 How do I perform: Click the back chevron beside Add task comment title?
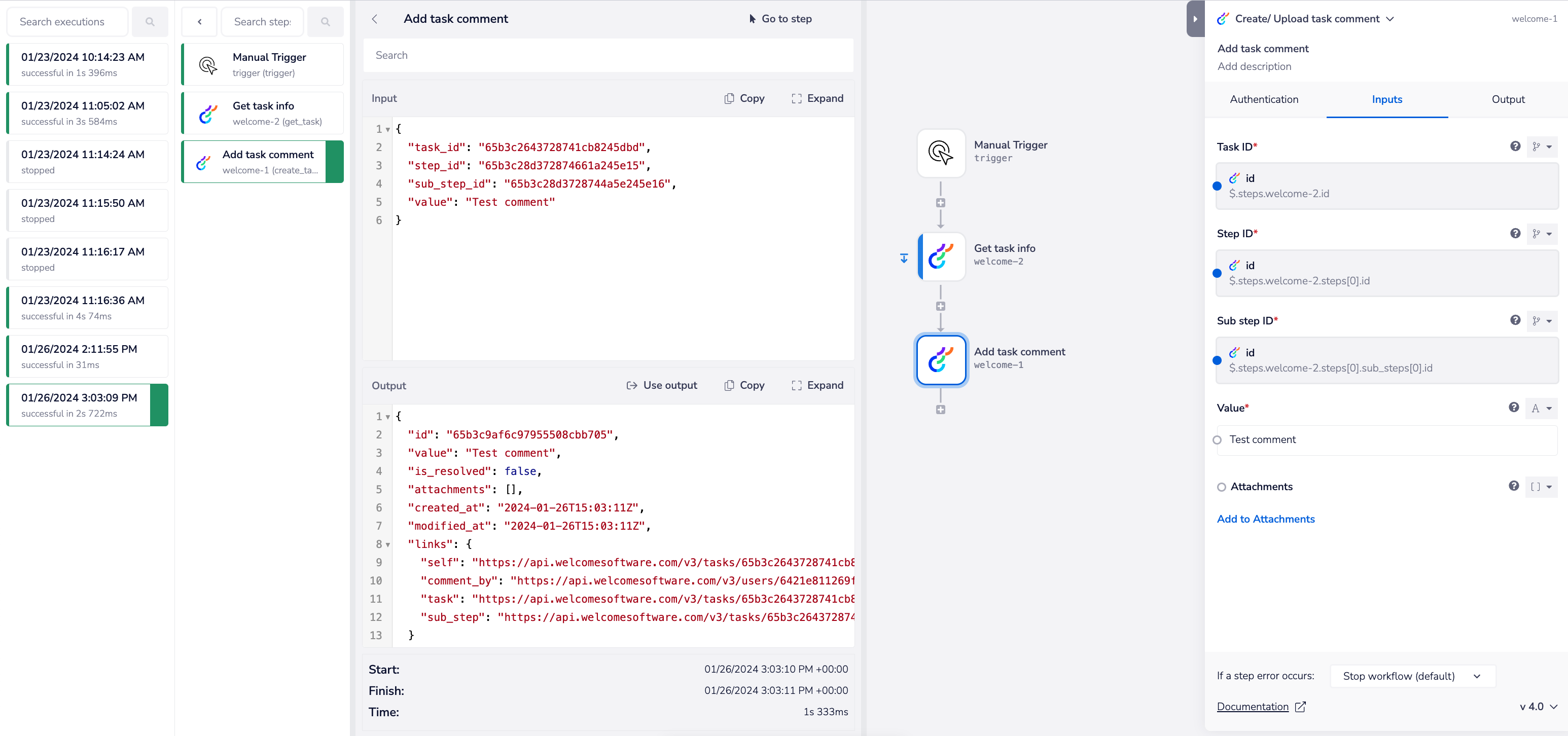(x=375, y=19)
